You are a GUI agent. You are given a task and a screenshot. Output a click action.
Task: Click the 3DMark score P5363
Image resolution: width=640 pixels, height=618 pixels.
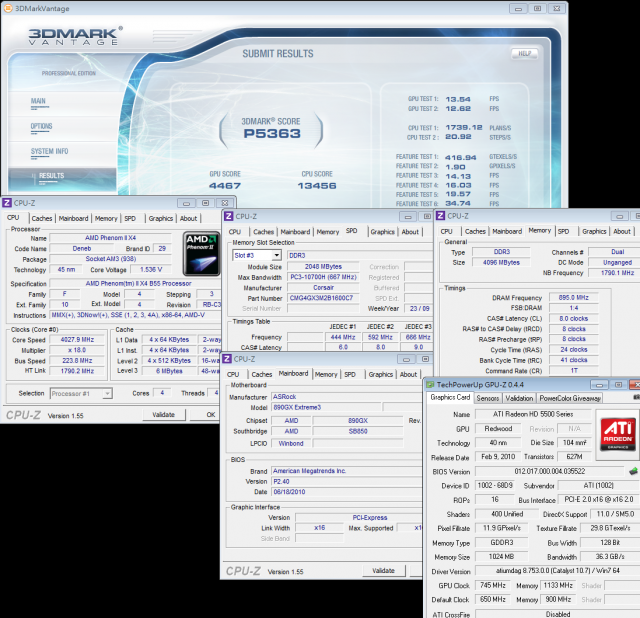tap(272, 133)
